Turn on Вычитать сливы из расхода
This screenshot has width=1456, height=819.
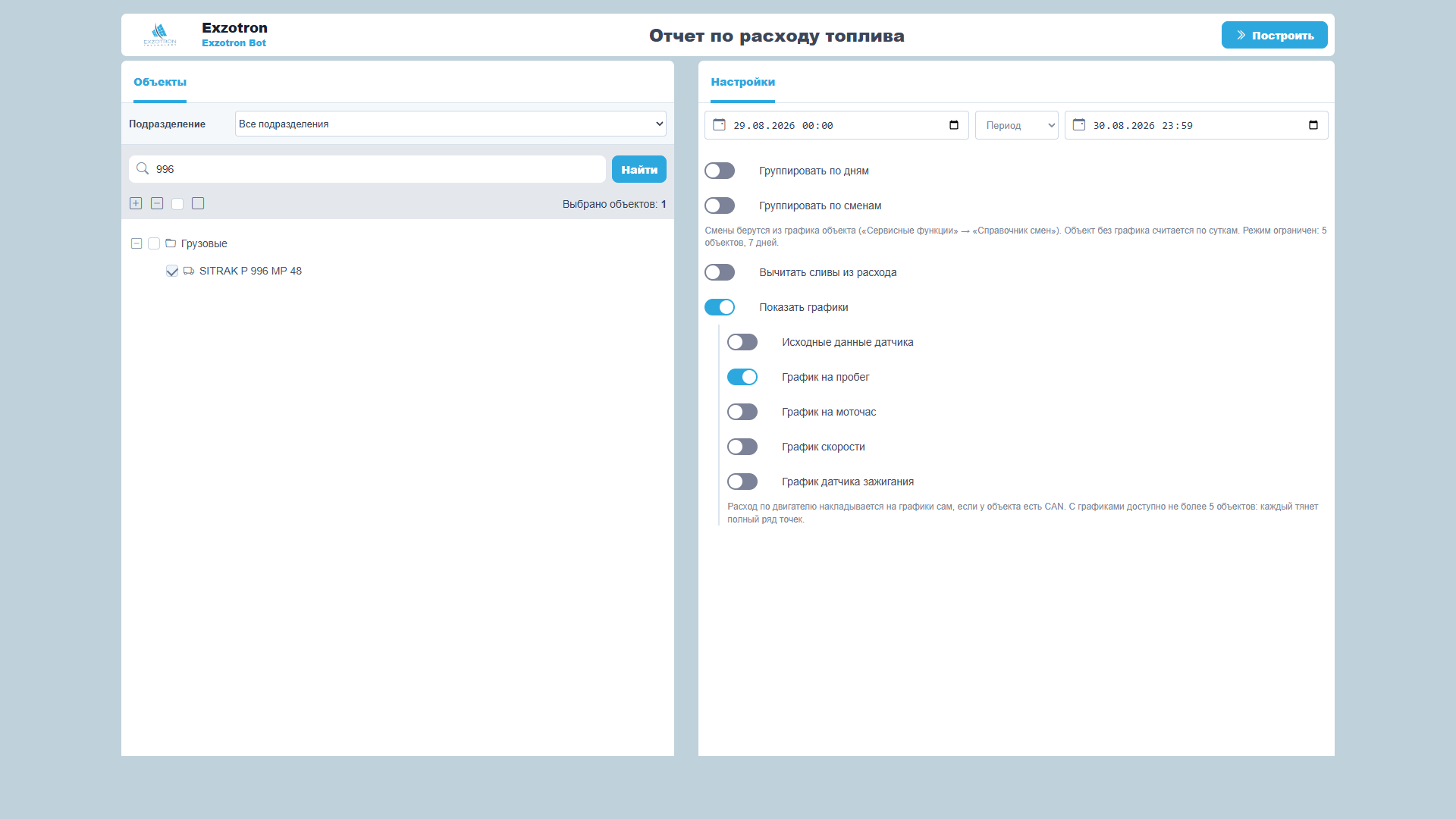coord(720,272)
